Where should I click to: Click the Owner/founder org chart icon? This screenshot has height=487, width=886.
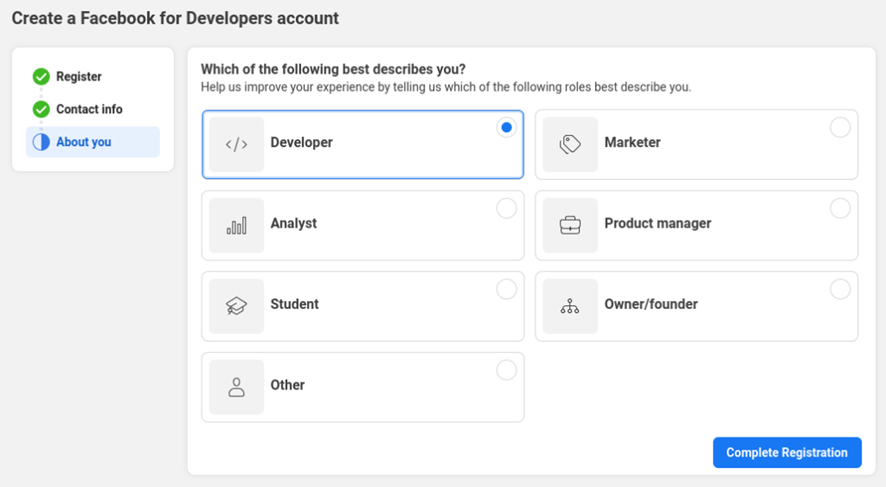tap(570, 306)
